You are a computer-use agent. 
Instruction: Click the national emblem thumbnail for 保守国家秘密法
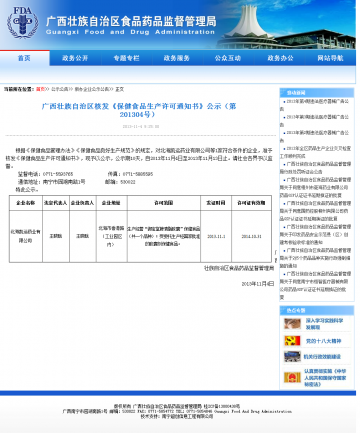292,377
